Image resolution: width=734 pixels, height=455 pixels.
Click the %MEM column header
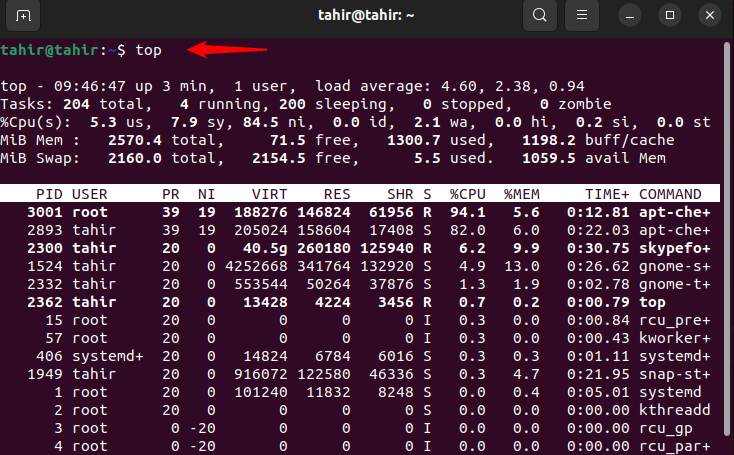pyautogui.click(x=521, y=194)
